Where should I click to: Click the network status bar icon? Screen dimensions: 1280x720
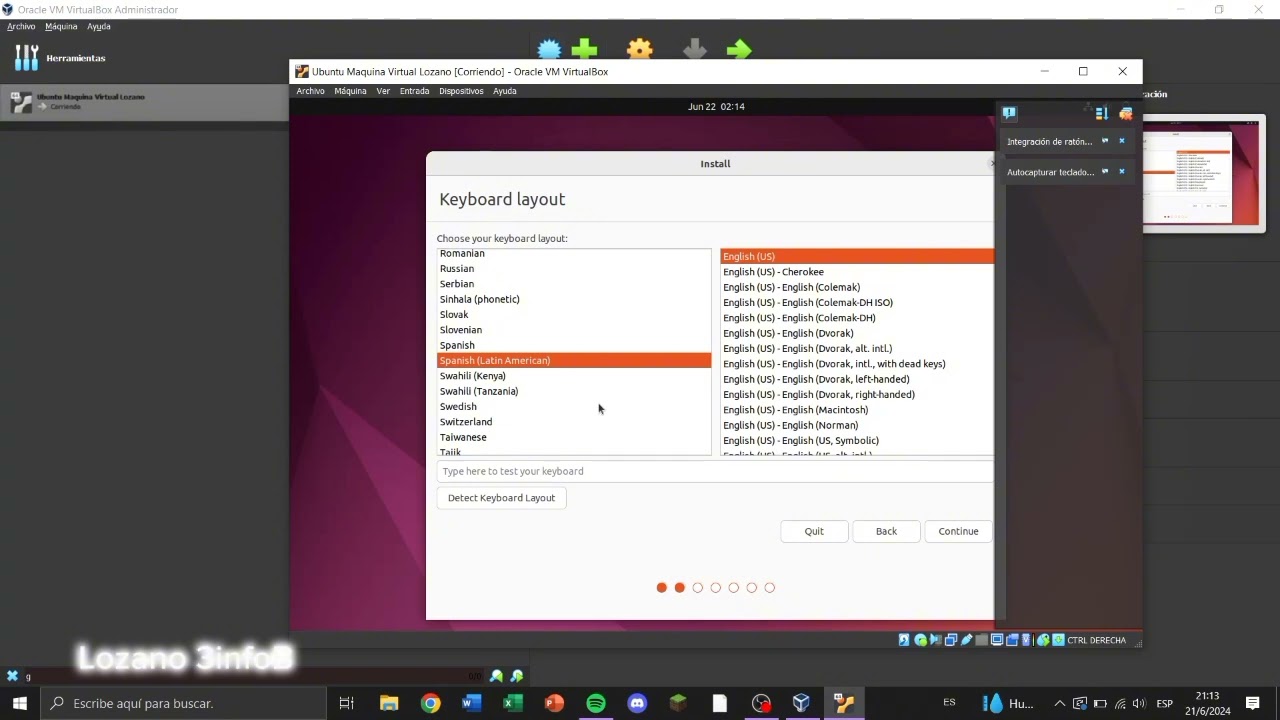point(951,640)
